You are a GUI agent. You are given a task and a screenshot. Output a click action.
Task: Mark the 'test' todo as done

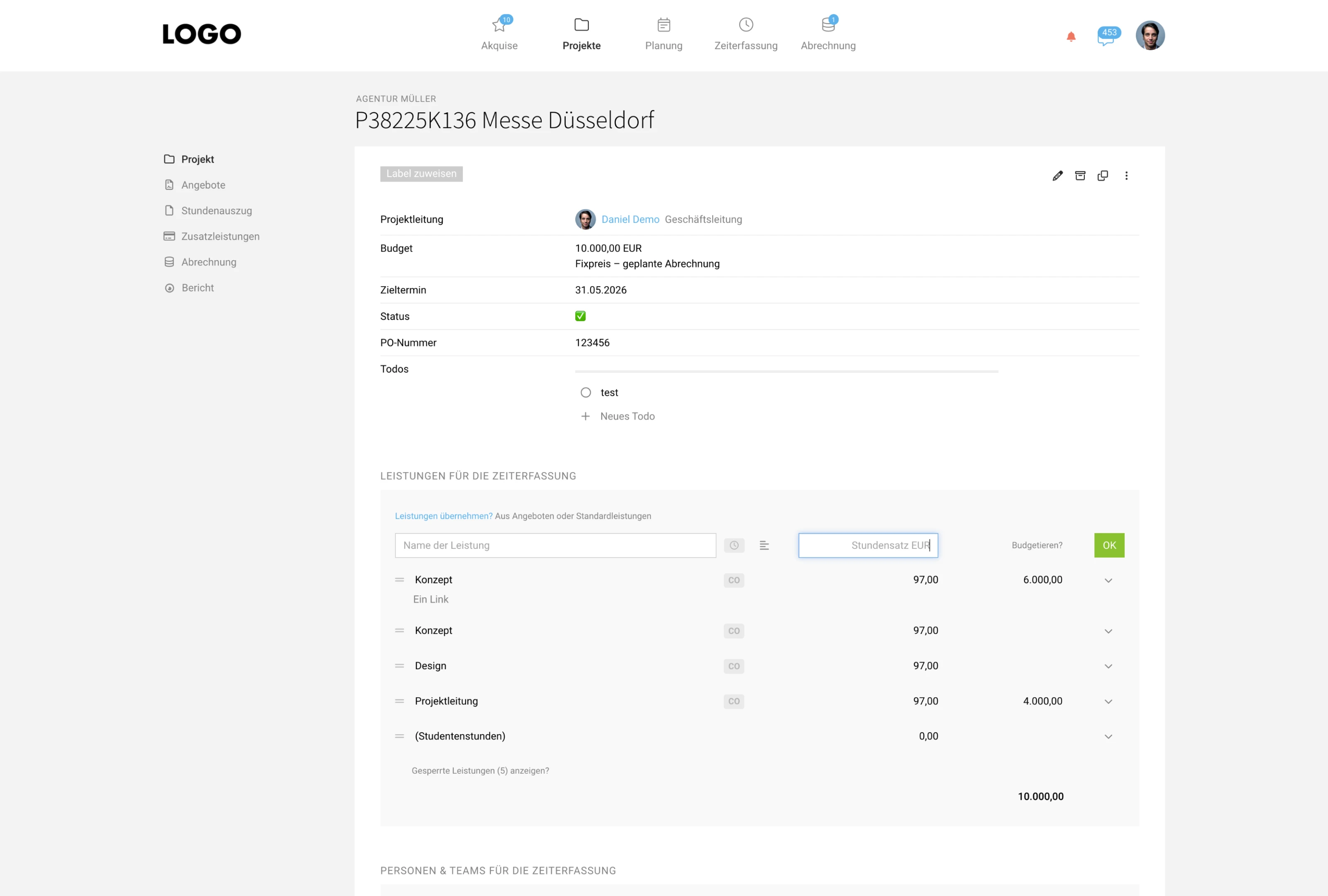tap(586, 393)
